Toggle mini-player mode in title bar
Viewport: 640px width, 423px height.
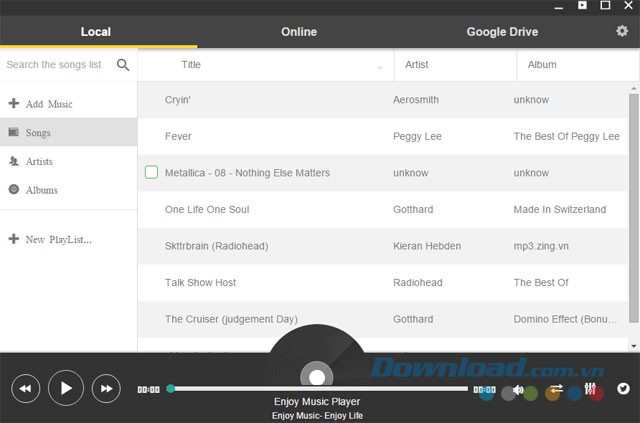coord(582,5)
